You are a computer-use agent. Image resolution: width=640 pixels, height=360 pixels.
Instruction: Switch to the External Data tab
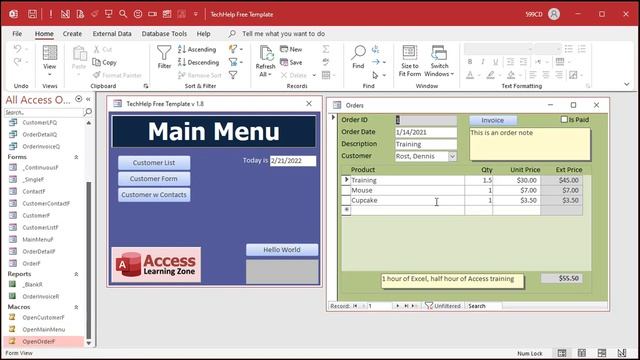(x=112, y=34)
